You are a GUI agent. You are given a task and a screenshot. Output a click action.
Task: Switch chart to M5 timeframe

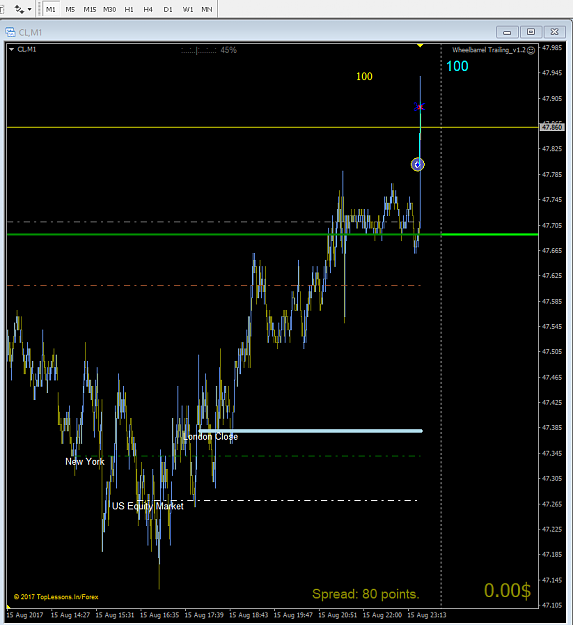click(70, 9)
